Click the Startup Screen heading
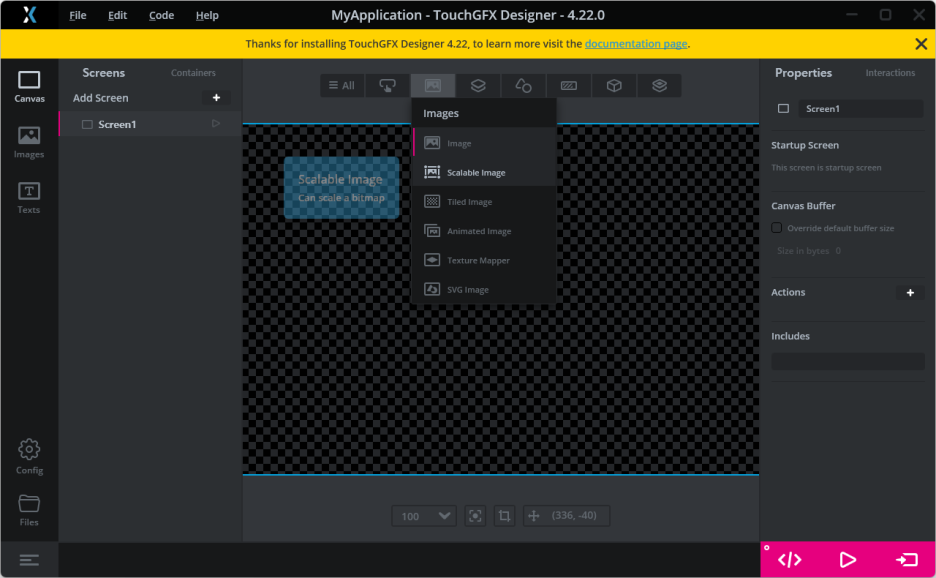 point(805,145)
